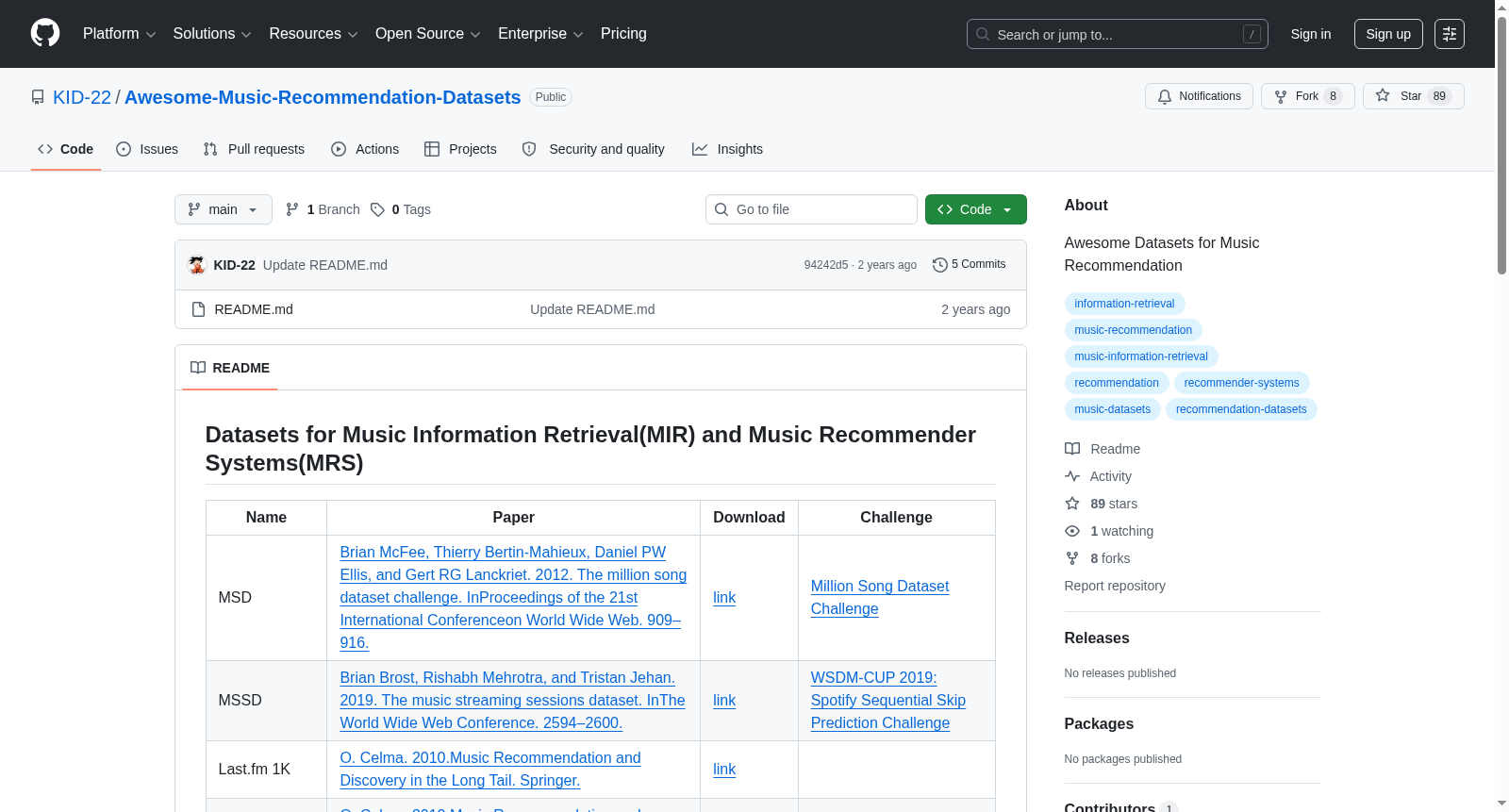This screenshot has height=812, width=1509.
Task: Click the README book icon
Action: click(198, 368)
